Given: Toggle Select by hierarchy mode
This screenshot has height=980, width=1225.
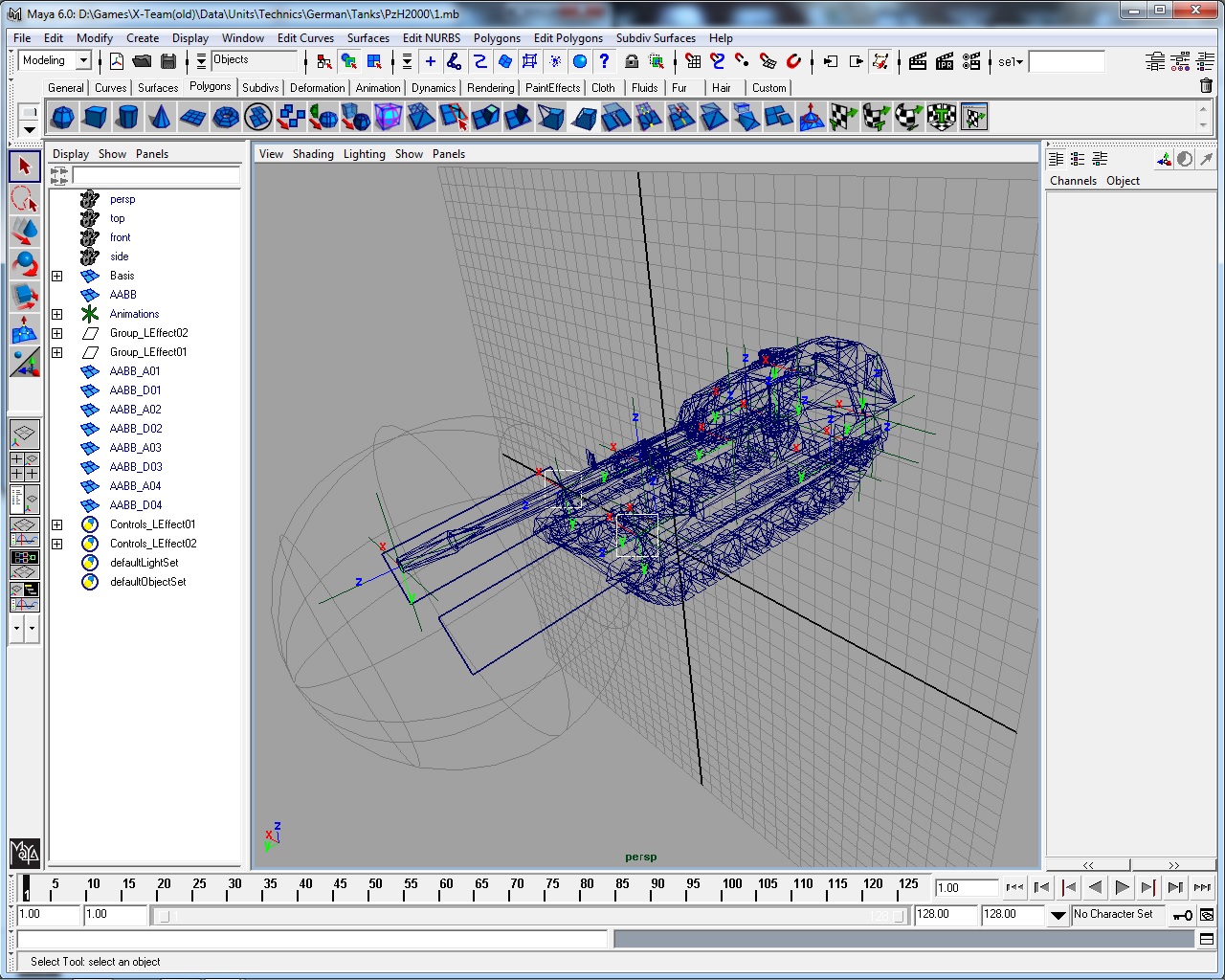Looking at the screenshot, I should [324, 61].
